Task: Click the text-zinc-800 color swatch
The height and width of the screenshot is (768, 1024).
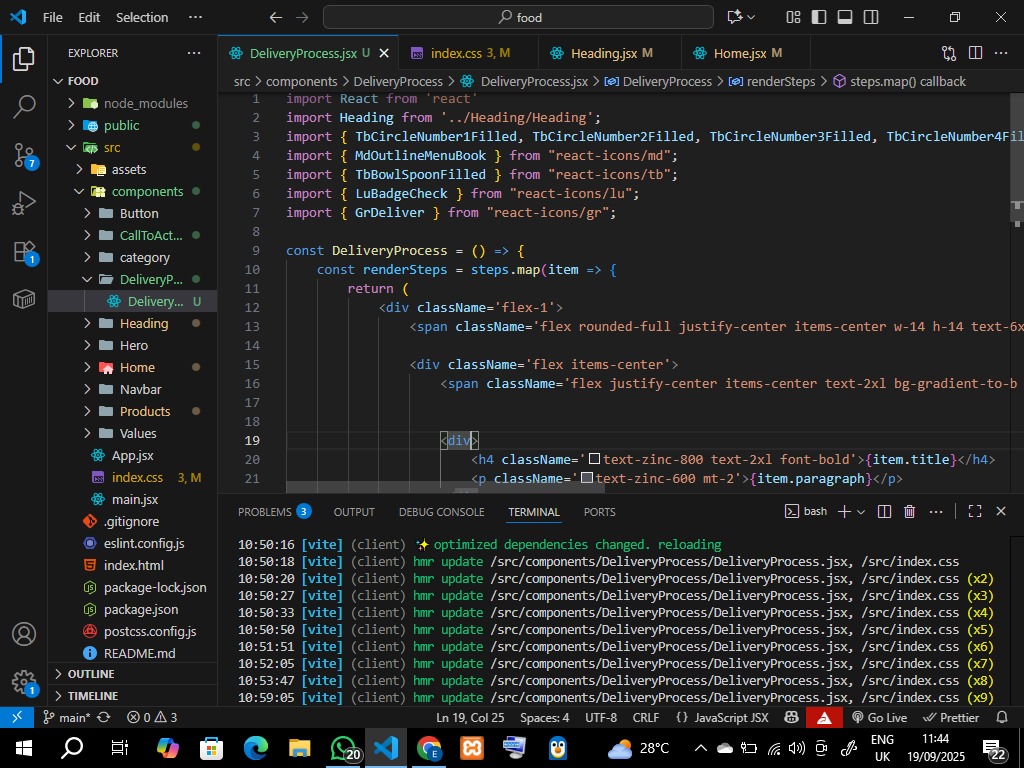Action: click(594, 459)
